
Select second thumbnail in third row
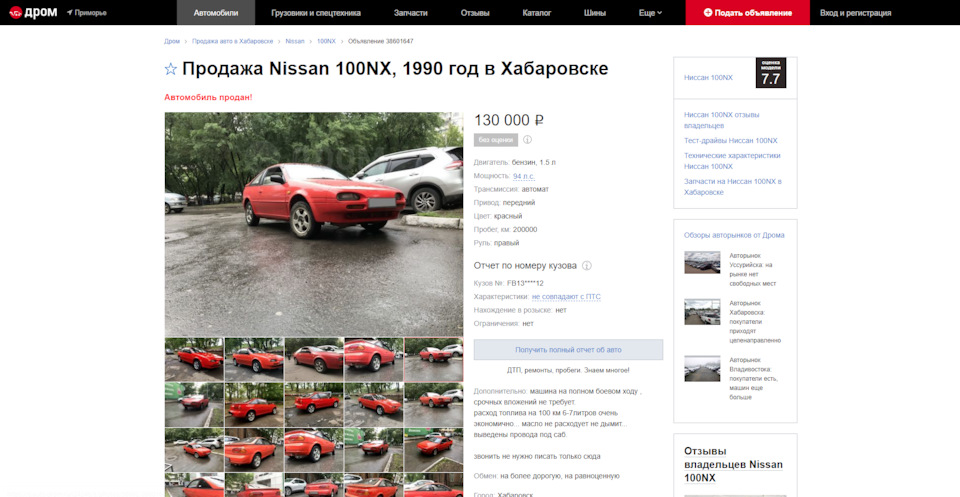(254, 450)
